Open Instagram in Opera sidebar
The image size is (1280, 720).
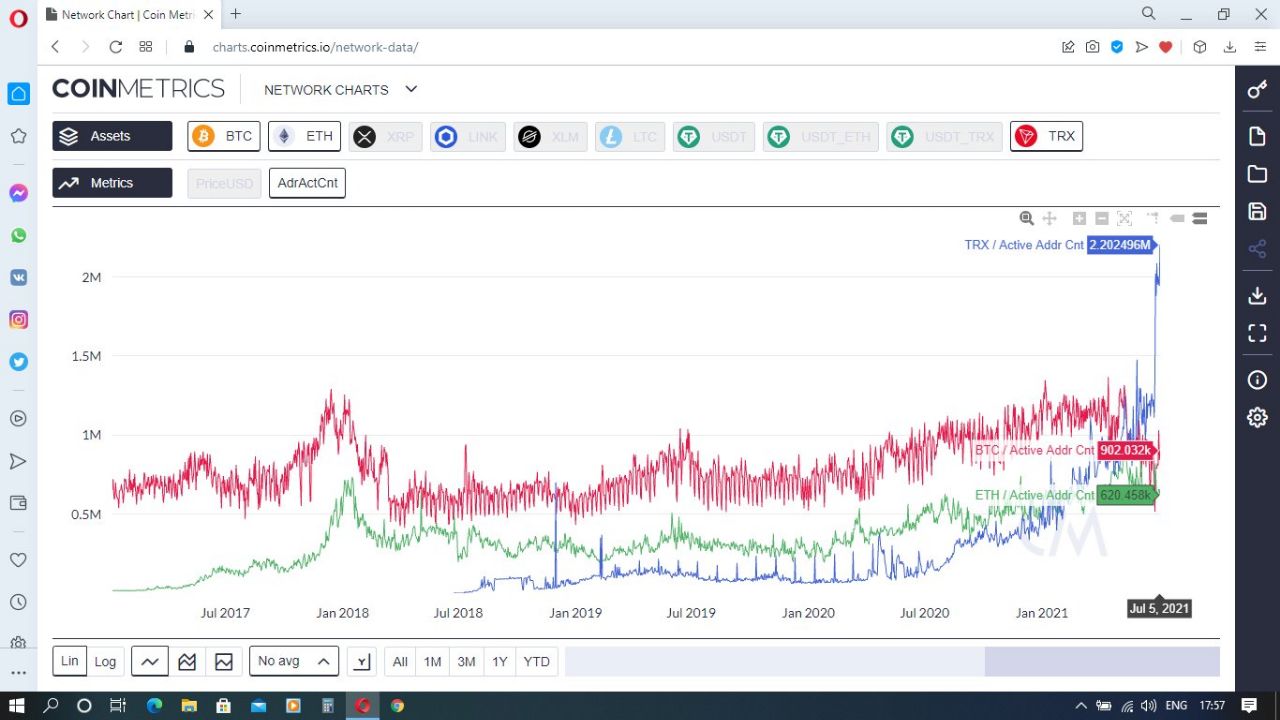(18, 320)
